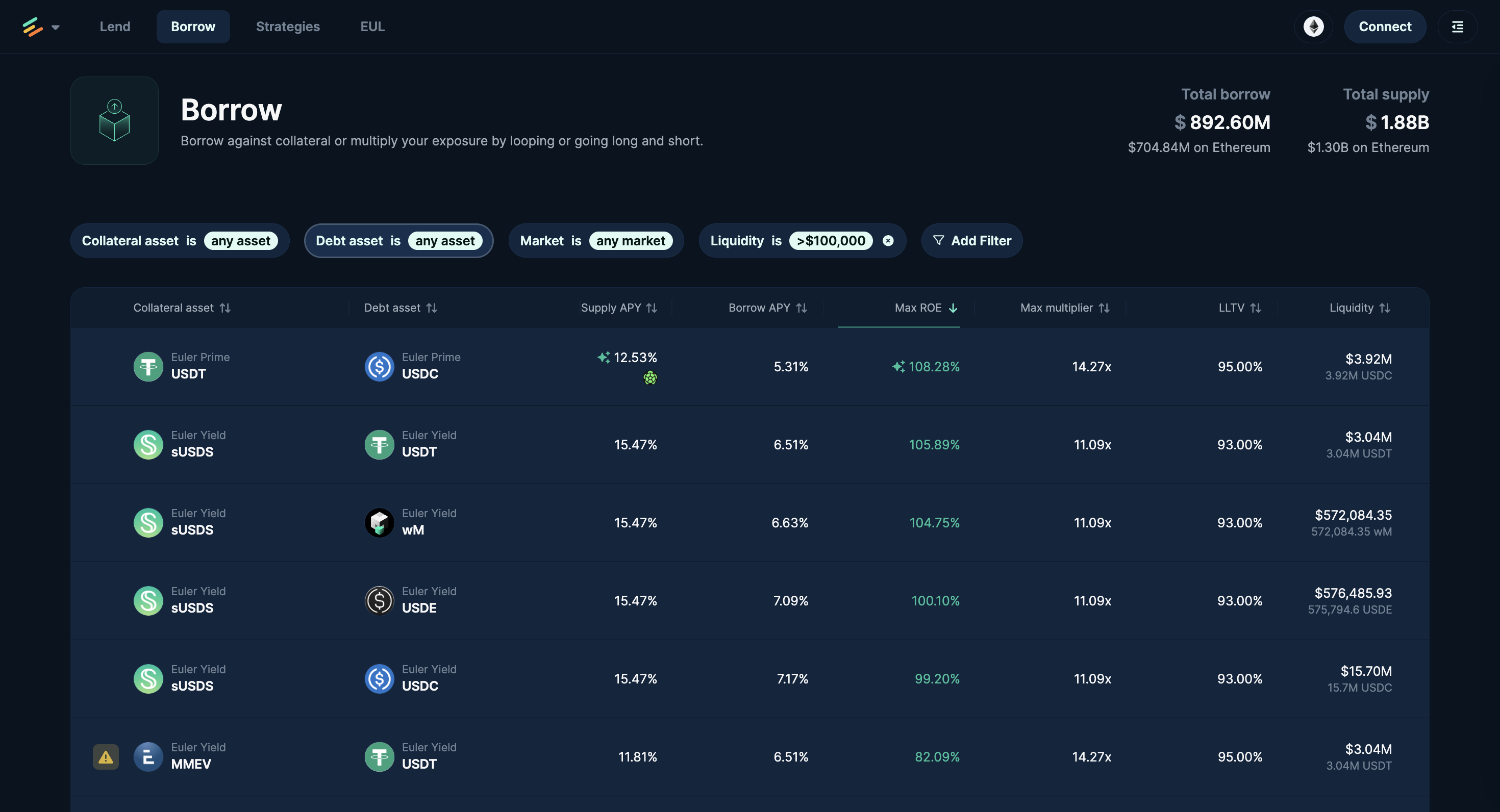Expand the dropdown arrow beside Euler logo

[x=55, y=28]
